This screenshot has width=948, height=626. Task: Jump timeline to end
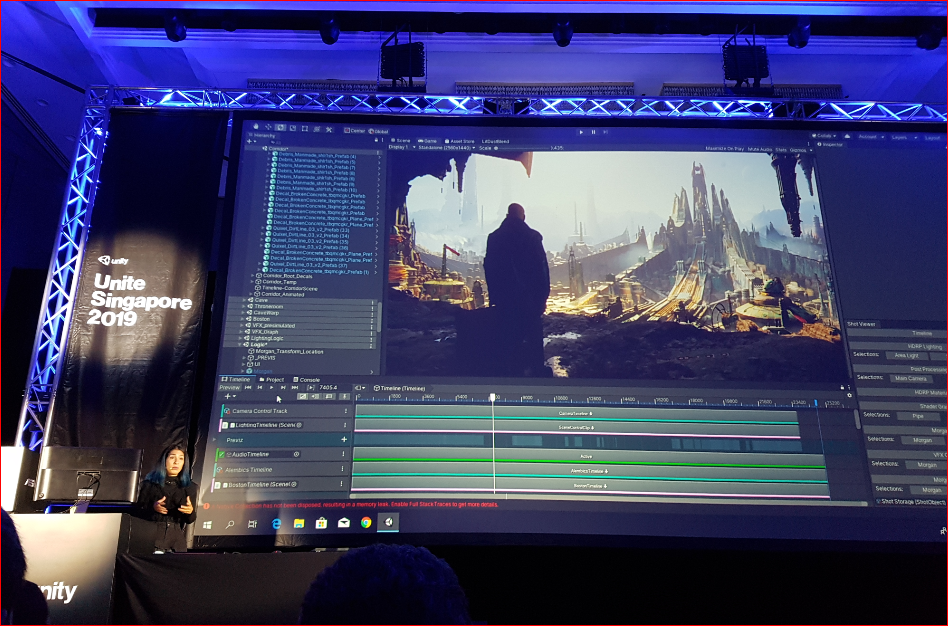pos(294,388)
